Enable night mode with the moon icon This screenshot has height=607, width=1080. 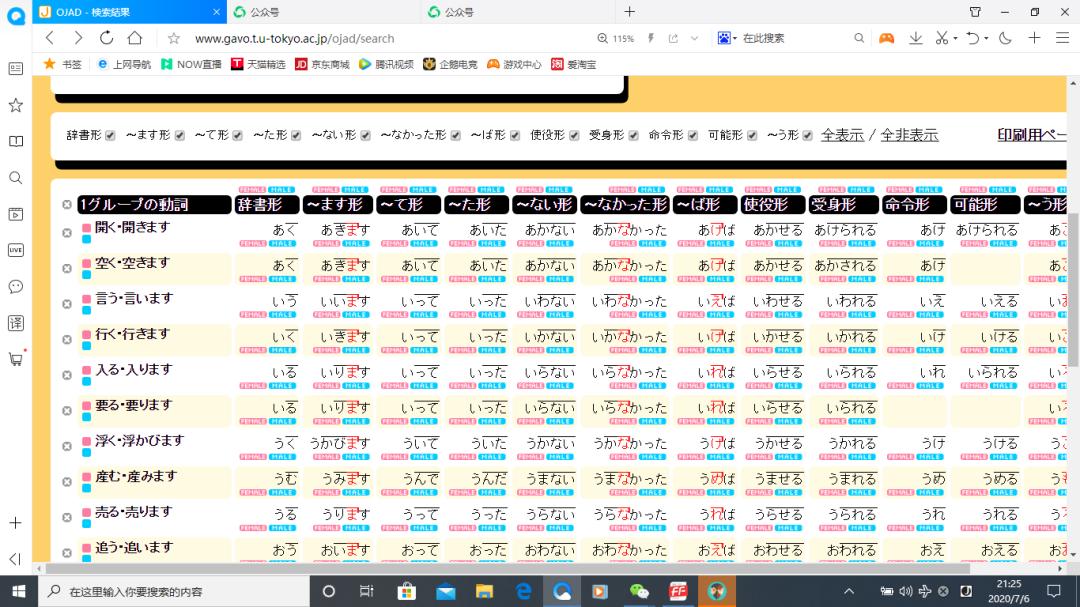tap(1005, 37)
